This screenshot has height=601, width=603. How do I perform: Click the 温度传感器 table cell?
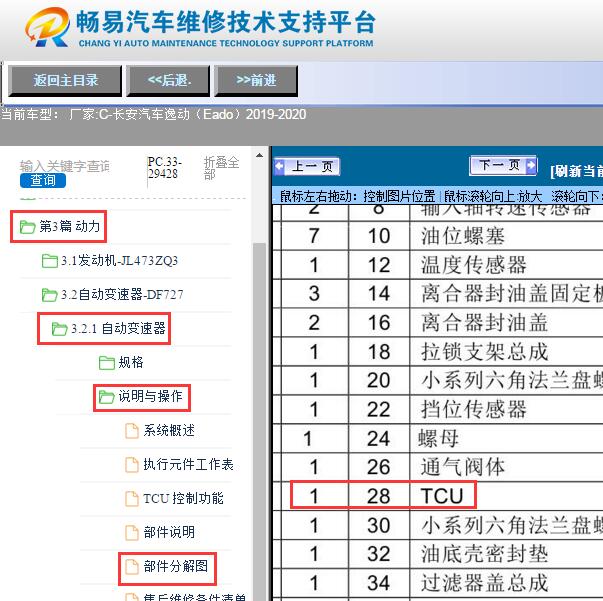pos(473,265)
